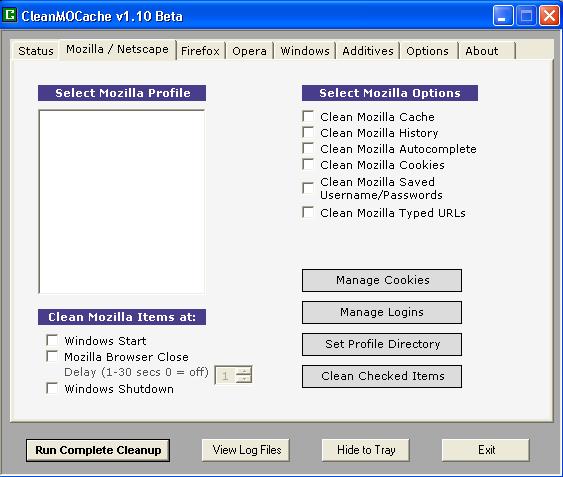Toggle Clean Mozilla Saved Username/Passwords checkbox
The width and height of the screenshot is (563, 477).
(x=308, y=188)
